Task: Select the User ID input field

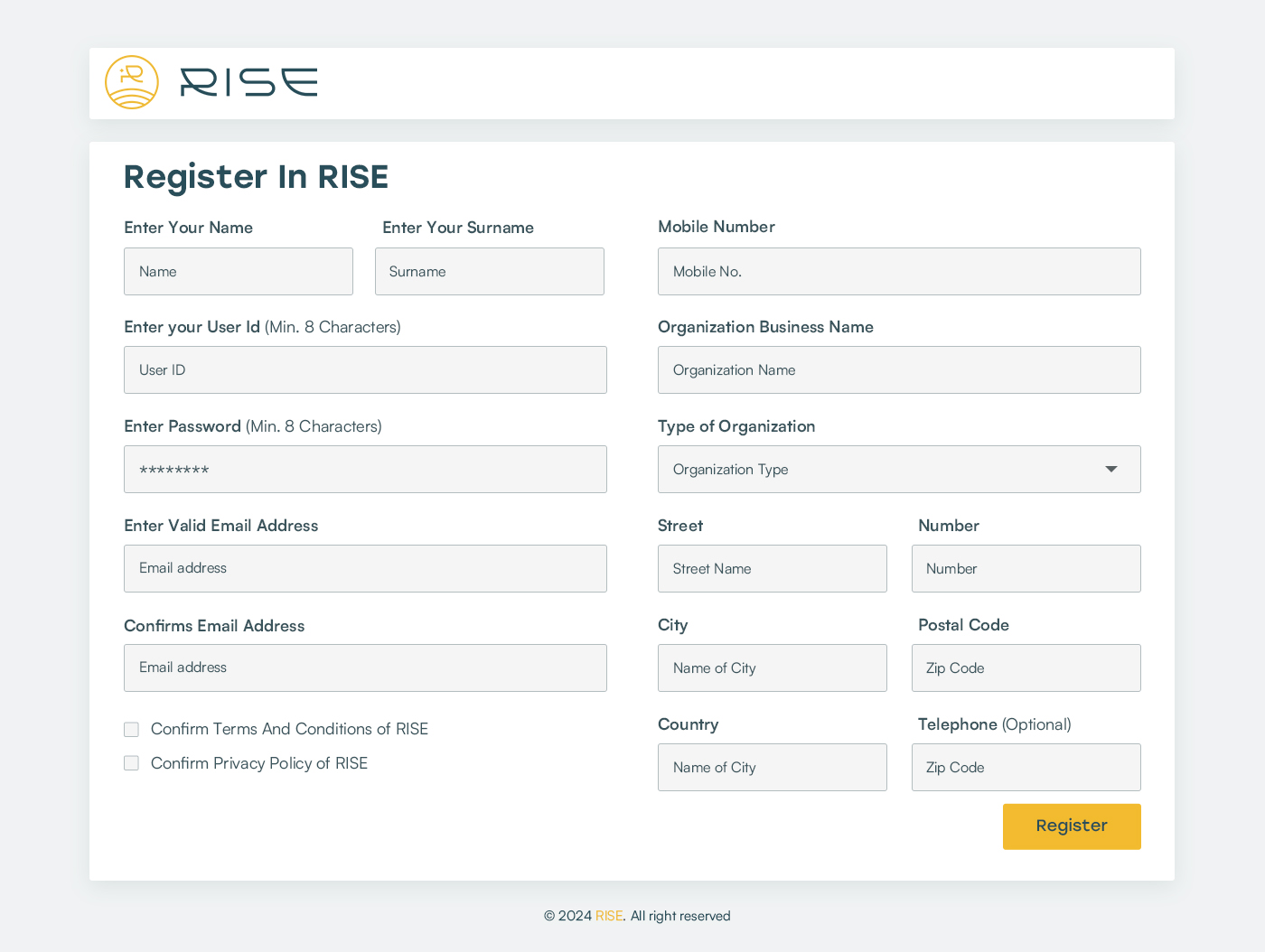Action: [x=365, y=370]
